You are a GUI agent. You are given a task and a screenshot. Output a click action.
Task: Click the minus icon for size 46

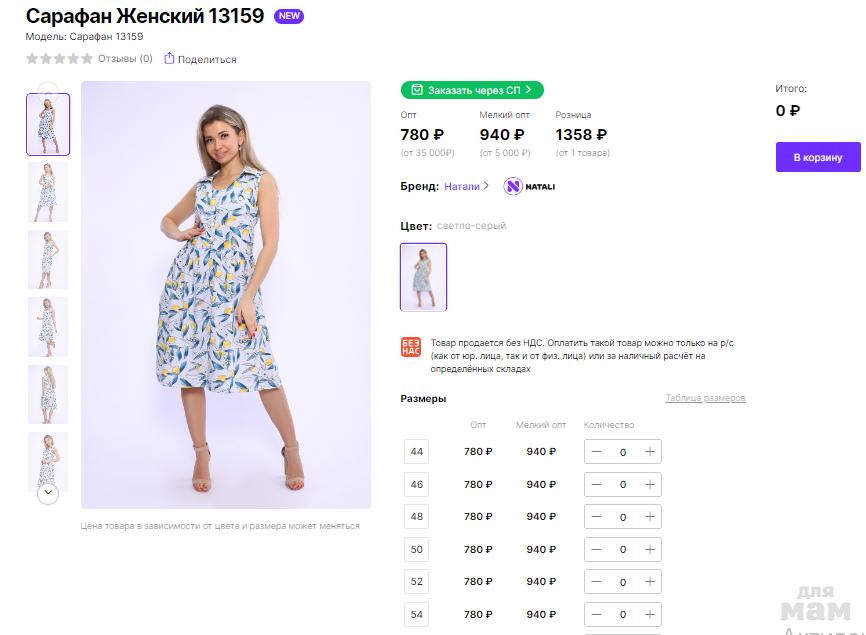[x=596, y=485]
